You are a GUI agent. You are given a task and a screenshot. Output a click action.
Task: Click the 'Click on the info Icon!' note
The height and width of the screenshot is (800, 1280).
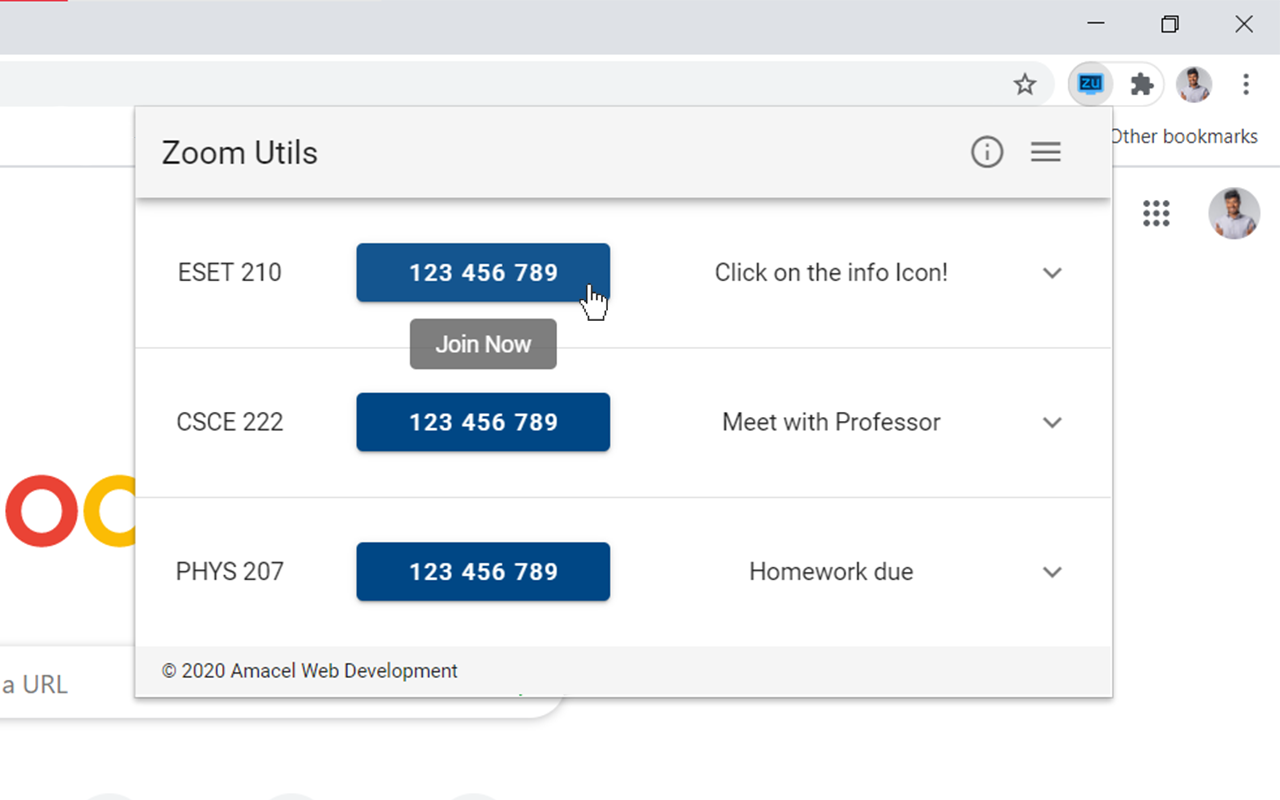click(x=831, y=272)
